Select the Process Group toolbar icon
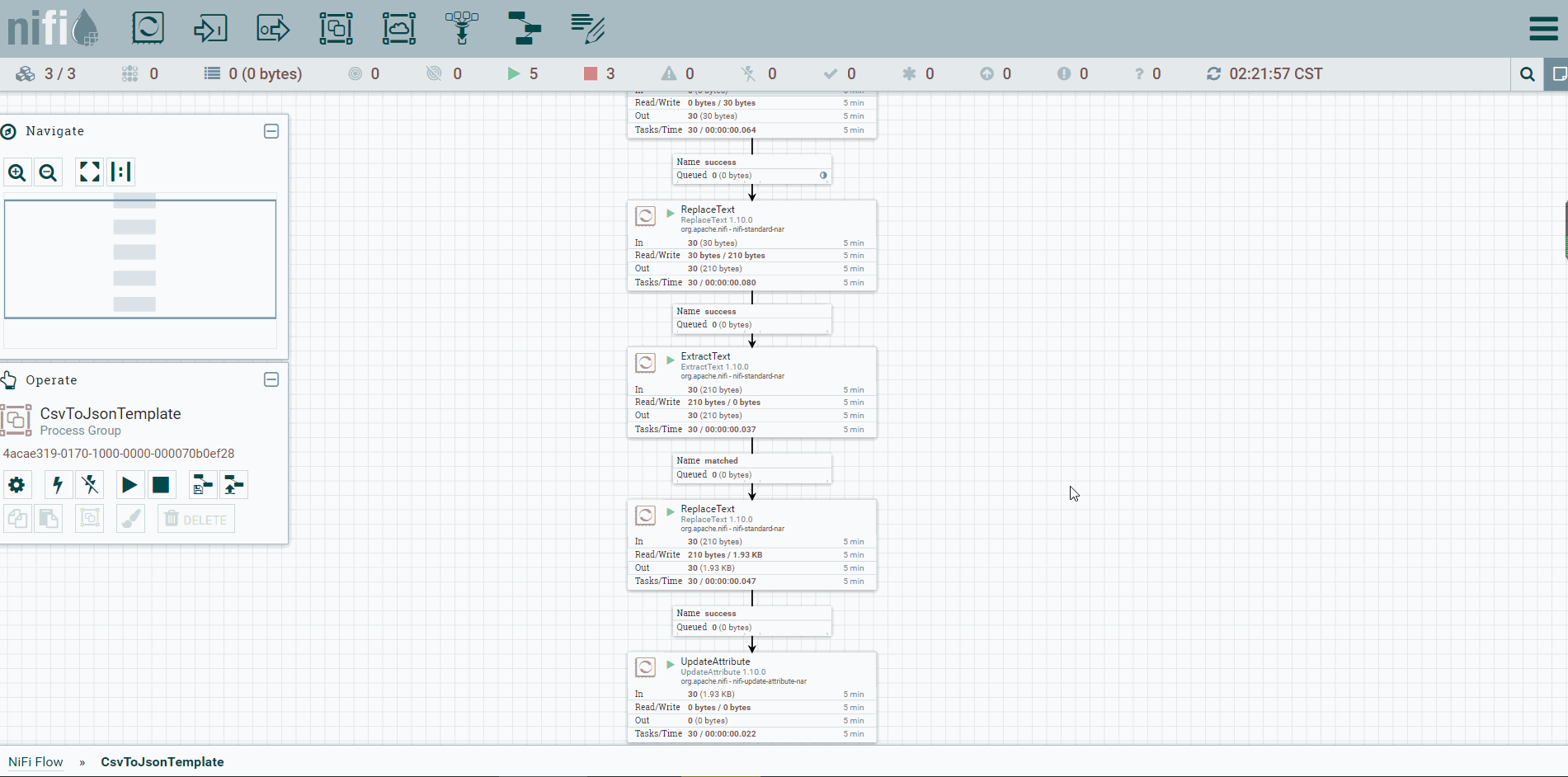1568x777 pixels. pyautogui.click(x=336, y=28)
